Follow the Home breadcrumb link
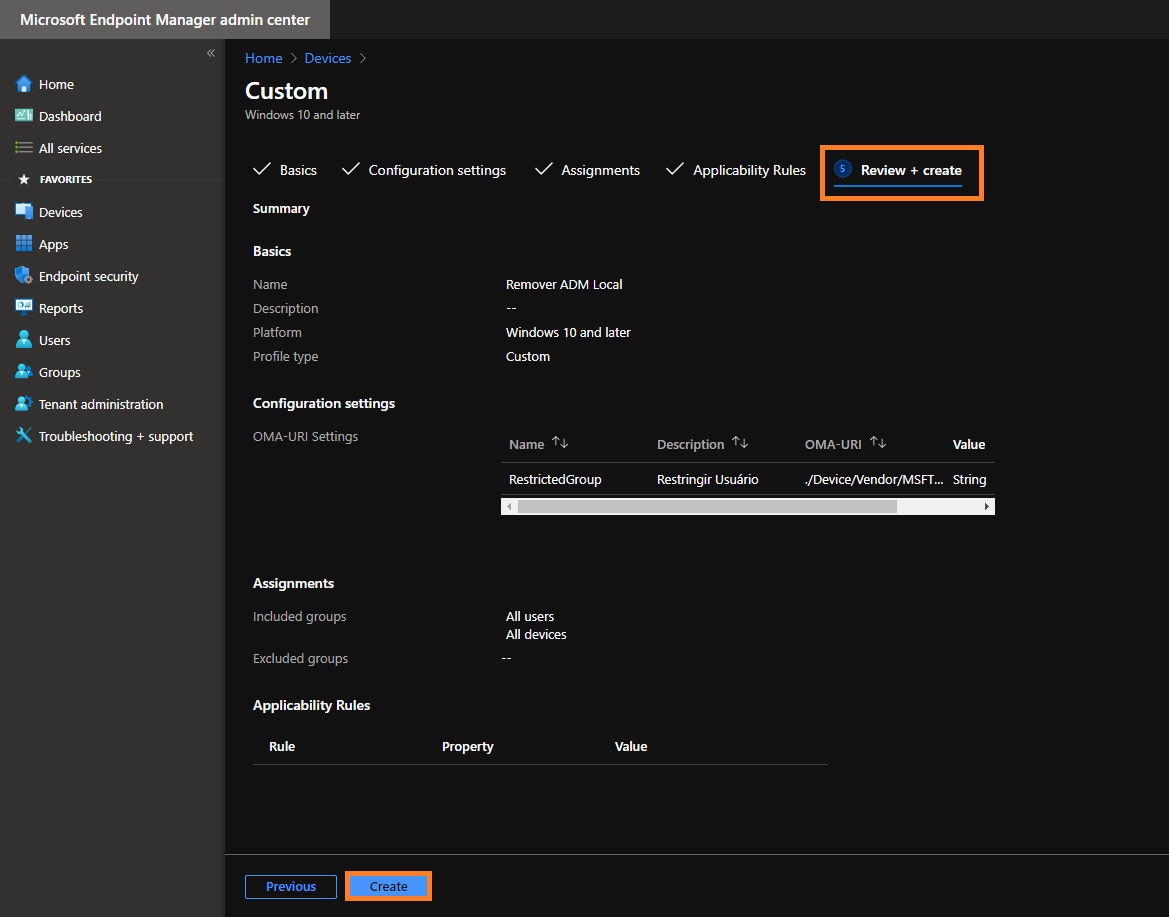The width and height of the screenshot is (1169, 917). tap(264, 58)
